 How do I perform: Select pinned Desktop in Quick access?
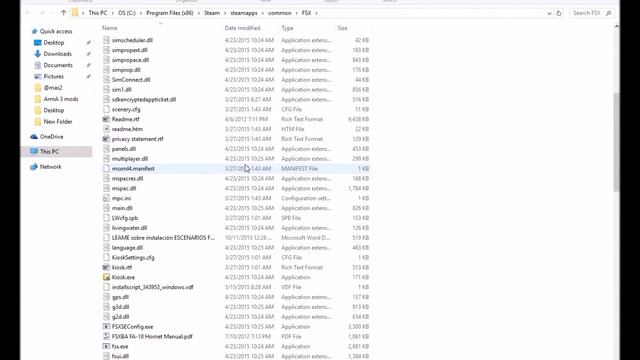[54, 42]
